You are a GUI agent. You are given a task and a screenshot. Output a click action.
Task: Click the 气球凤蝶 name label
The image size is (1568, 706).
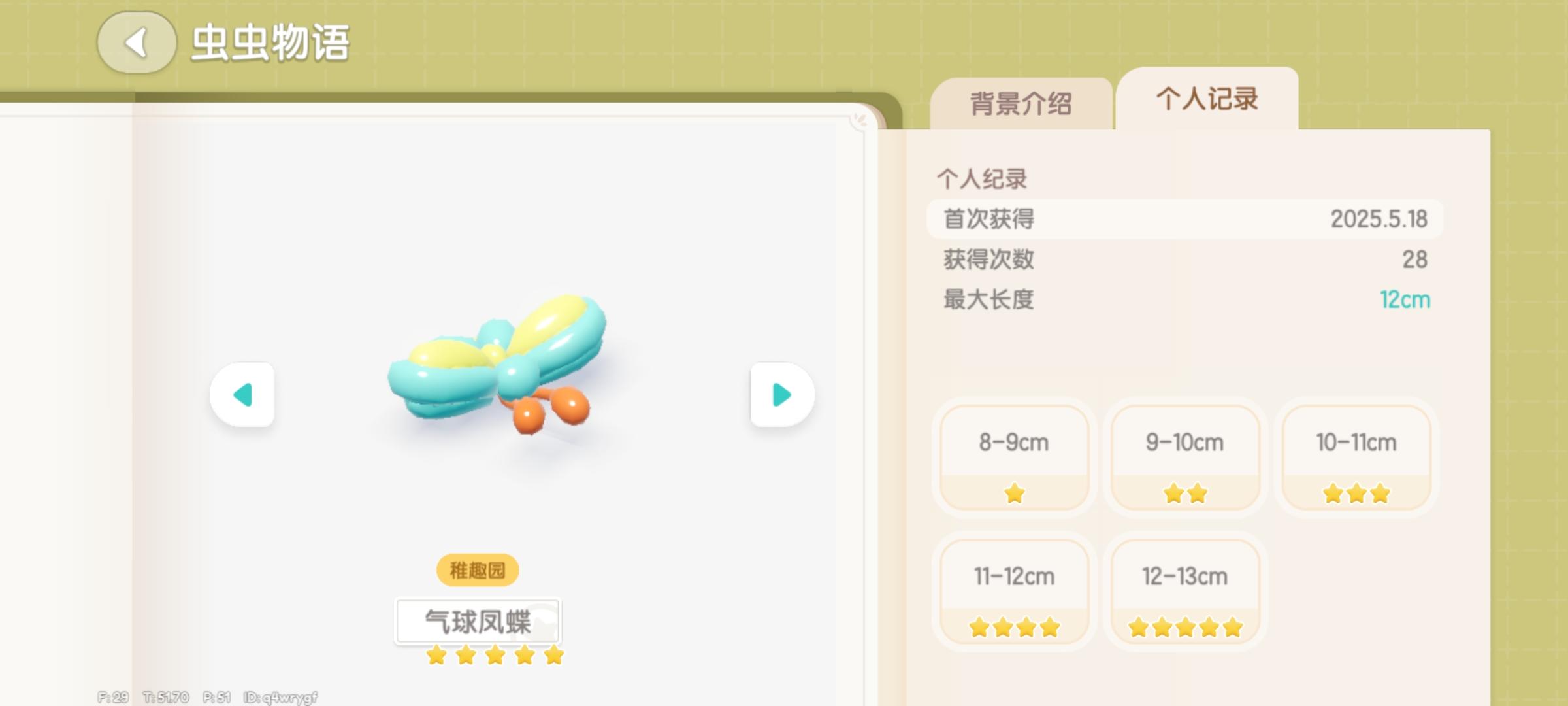(478, 622)
